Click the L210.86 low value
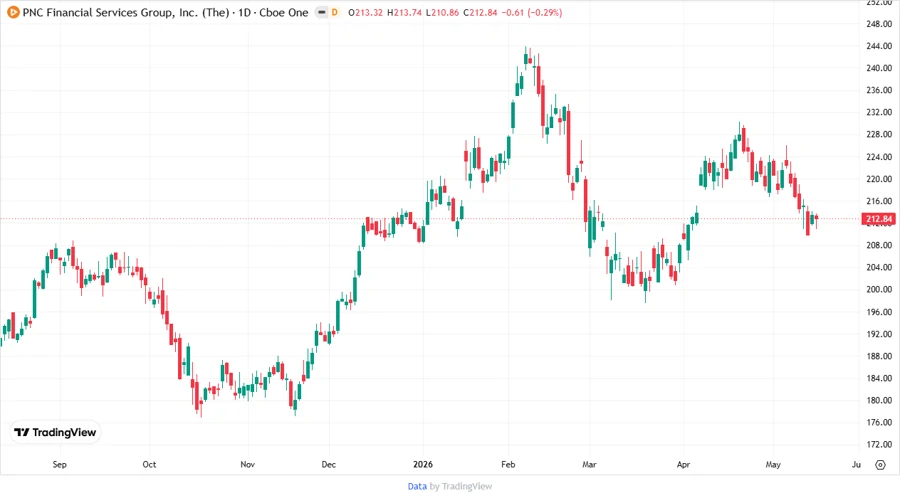The image size is (900, 498). coord(442,12)
